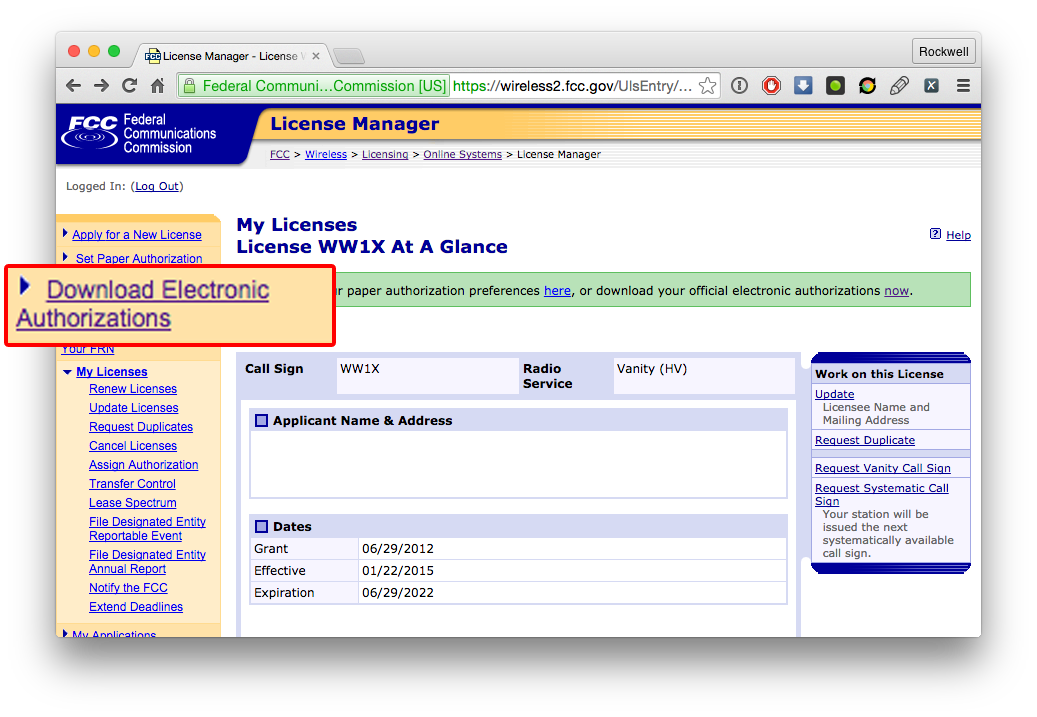Toggle the Applicant Name & Address section box

[x=262, y=421]
